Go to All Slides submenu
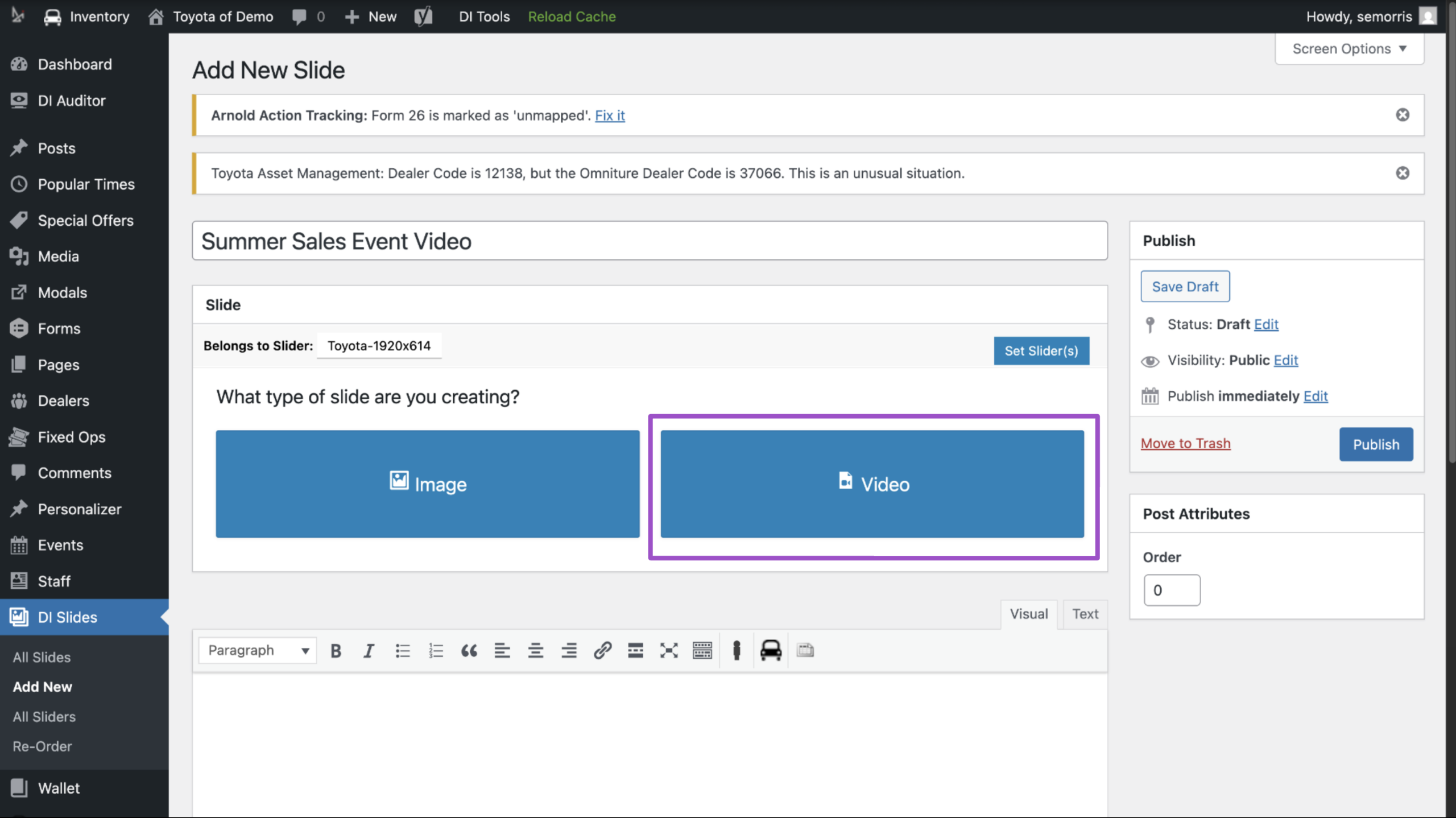The image size is (1456, 818). 42,657
